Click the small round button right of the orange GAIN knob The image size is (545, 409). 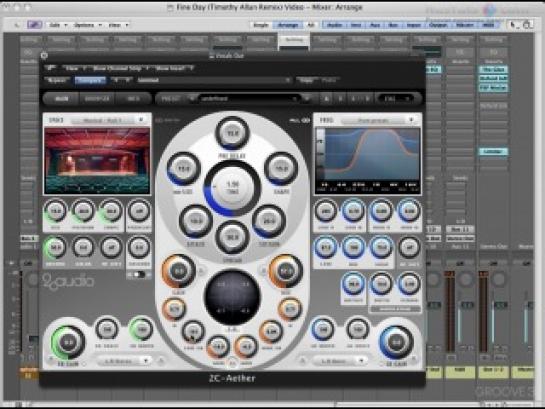pos(201,270)
